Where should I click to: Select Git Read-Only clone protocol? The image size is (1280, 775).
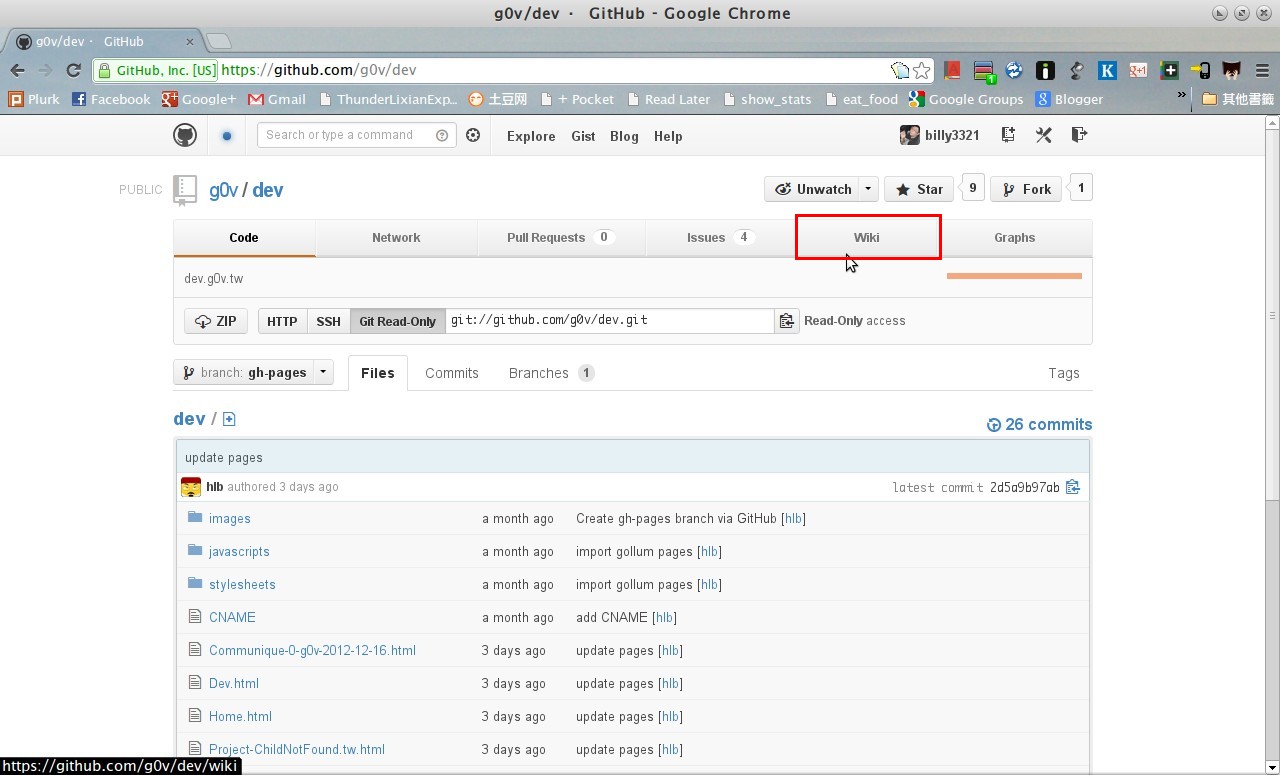coord(398,321)
